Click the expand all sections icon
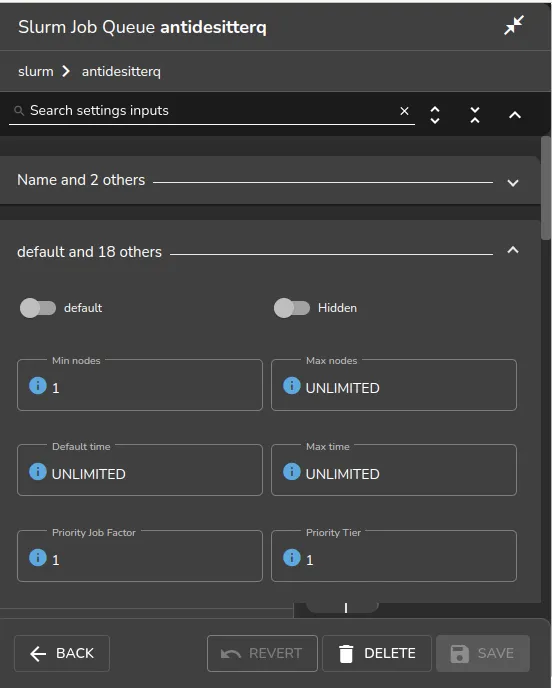552x688 pixels. pyautogui.click(x=435, y=115)
